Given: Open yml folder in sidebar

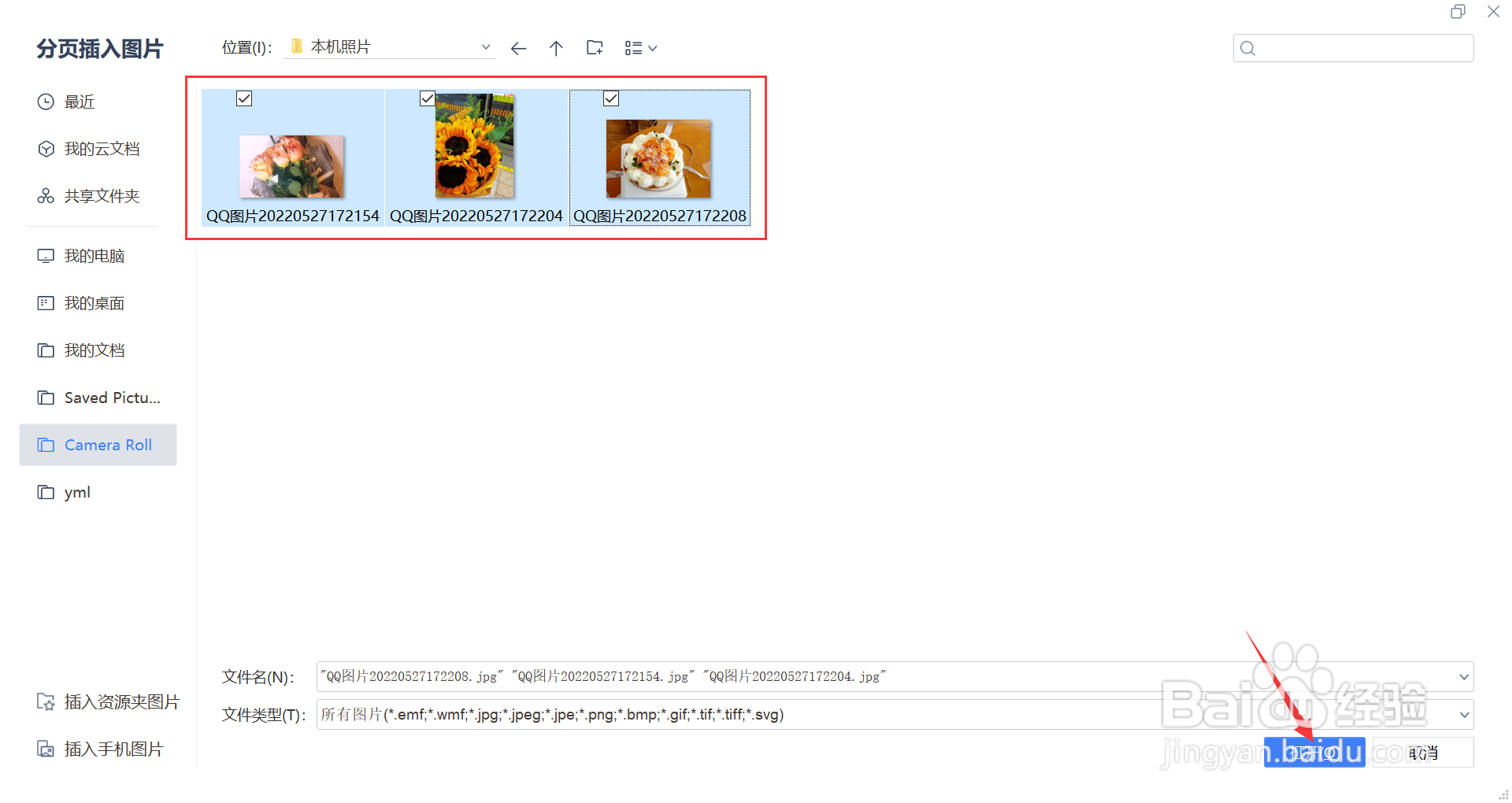Looking at the screenshot, I should coord(98,492).
